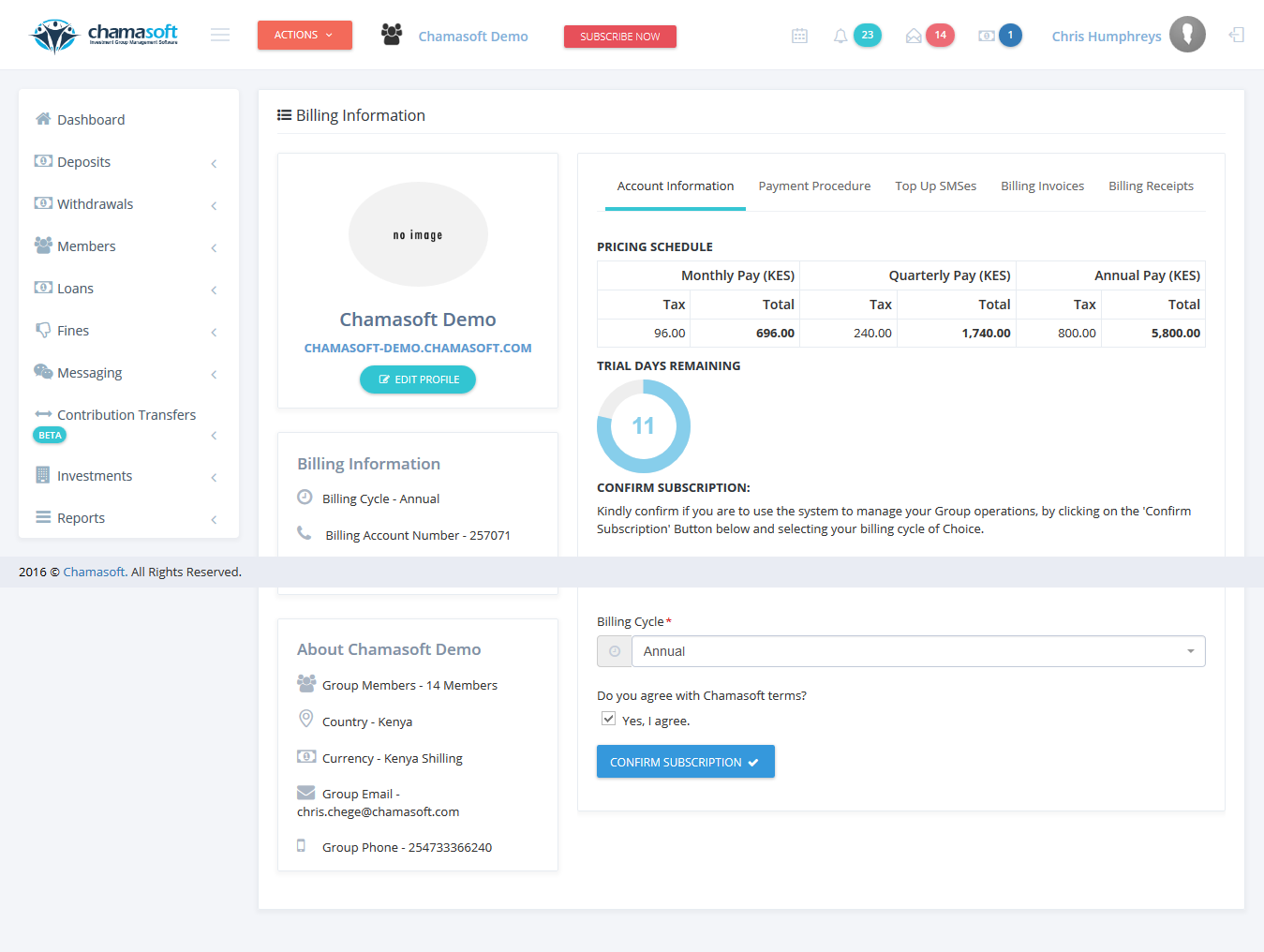Expand the Members menu chevron
This screenshot has width=1264, height=952.
[214, 248]
